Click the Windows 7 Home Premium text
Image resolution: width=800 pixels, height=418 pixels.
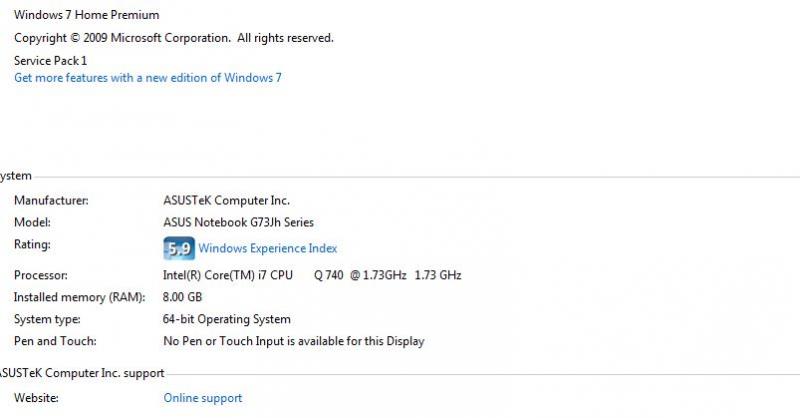point(86,16)
